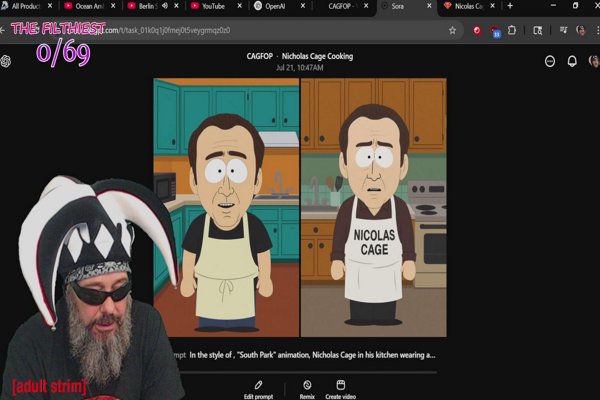Close the active Sora tab

[x=429, y=6]
